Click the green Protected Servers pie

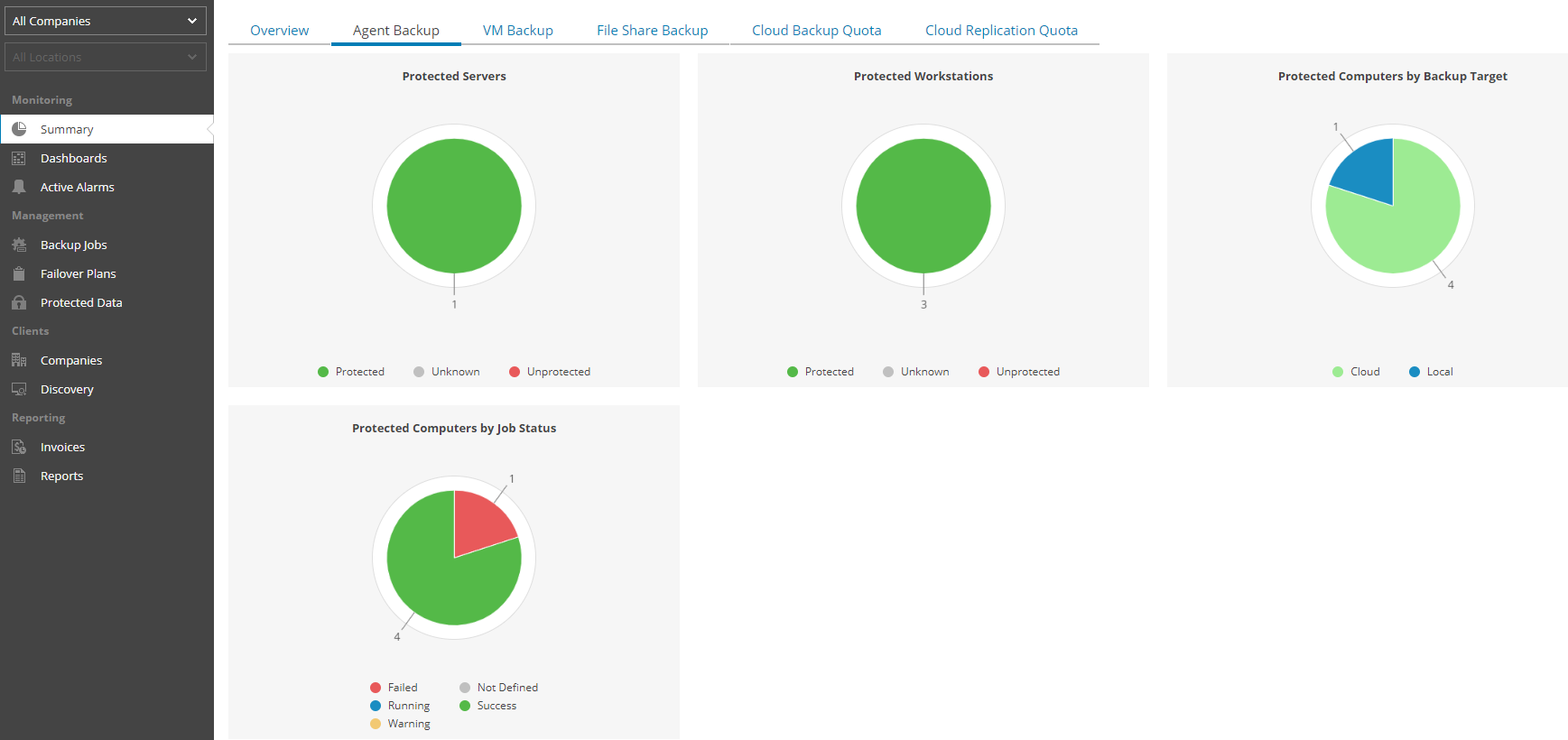click(454, 206)
